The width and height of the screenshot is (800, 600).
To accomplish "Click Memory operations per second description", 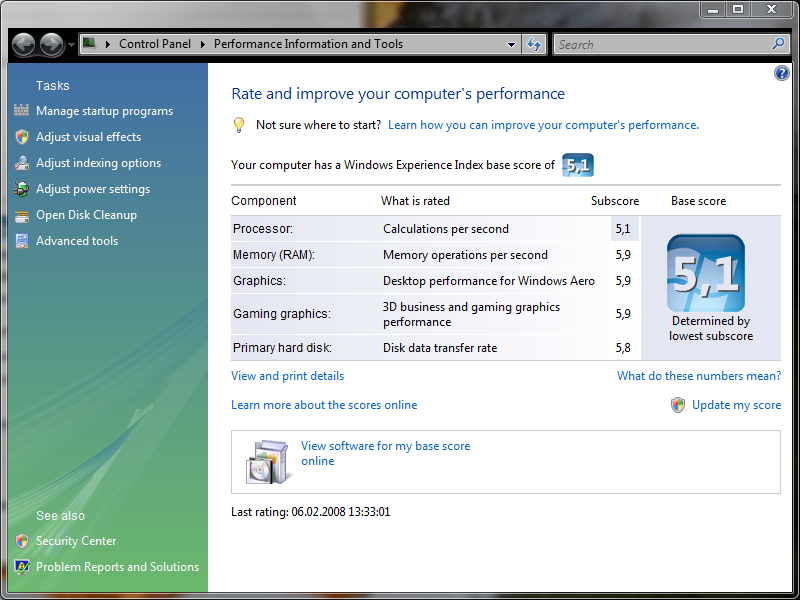I will point(465,255).
